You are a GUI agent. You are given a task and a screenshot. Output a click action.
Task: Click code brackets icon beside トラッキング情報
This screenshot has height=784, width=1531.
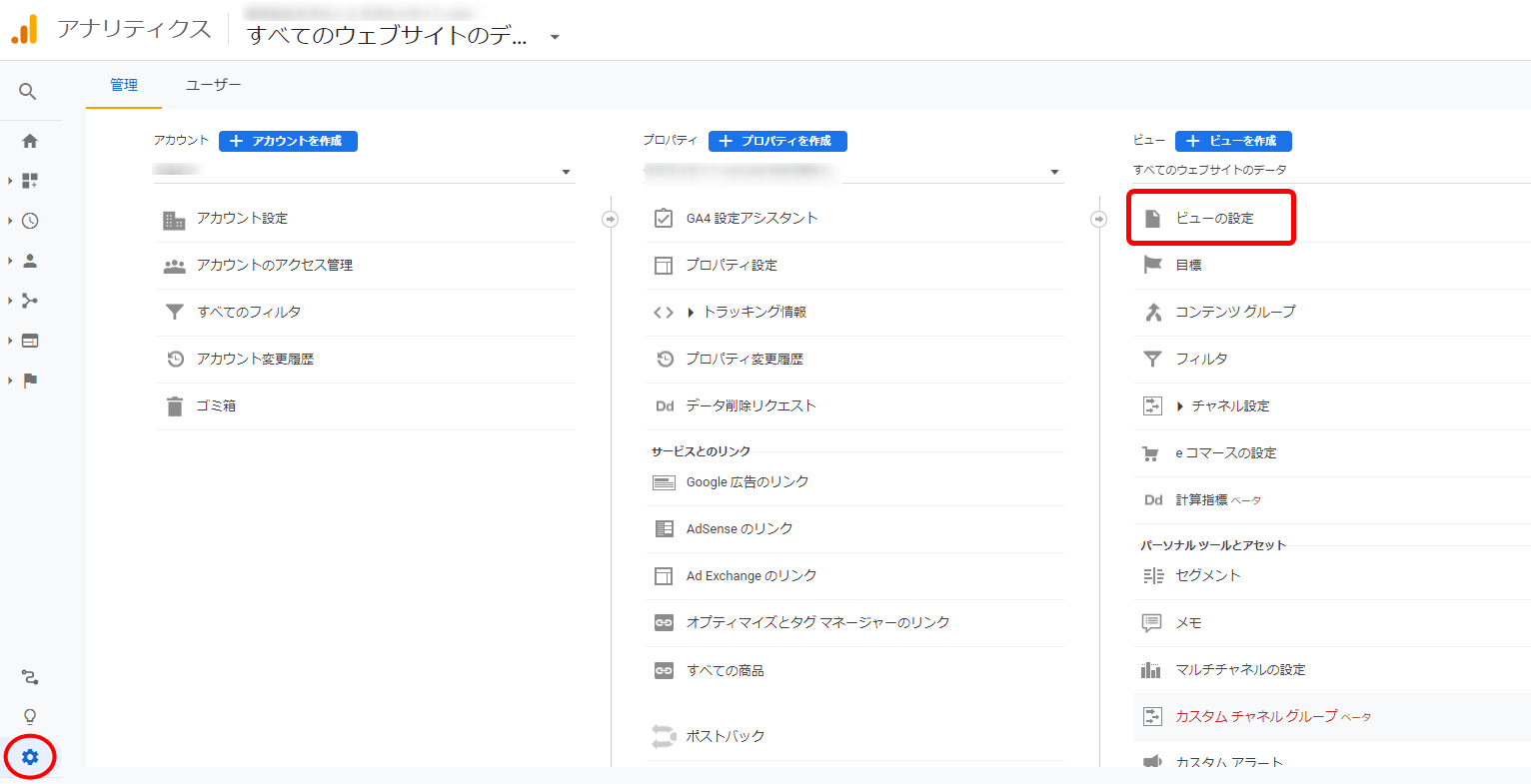tap(664, 313)
